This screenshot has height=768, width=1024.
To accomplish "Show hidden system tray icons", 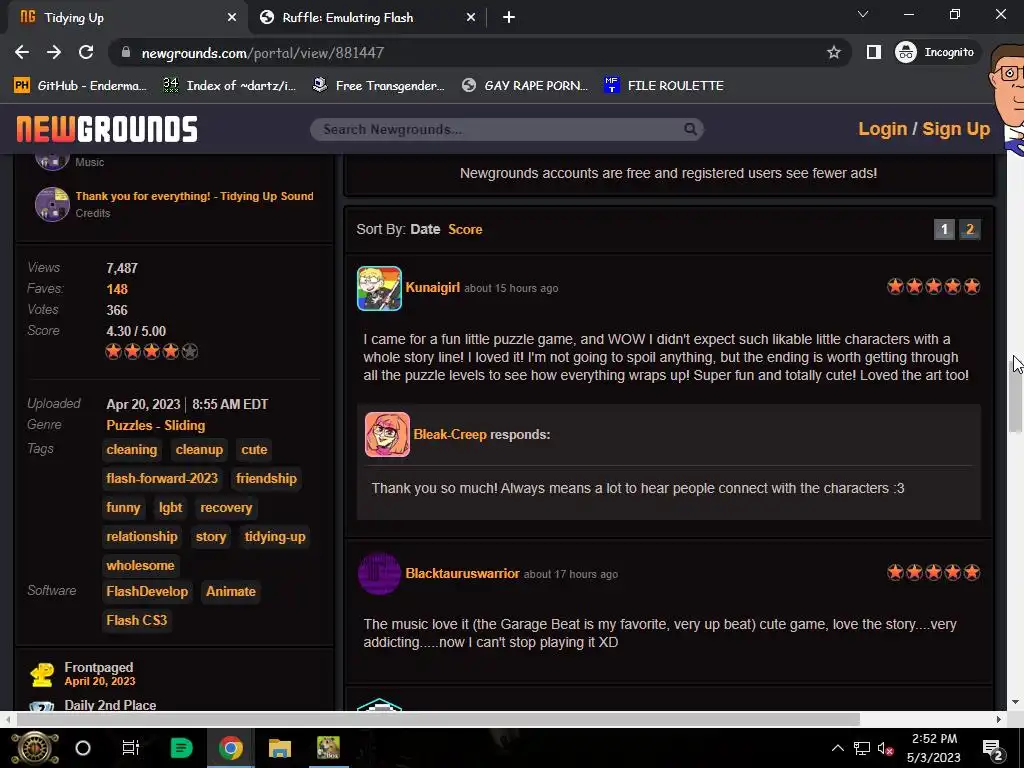I will coord(837,748).
